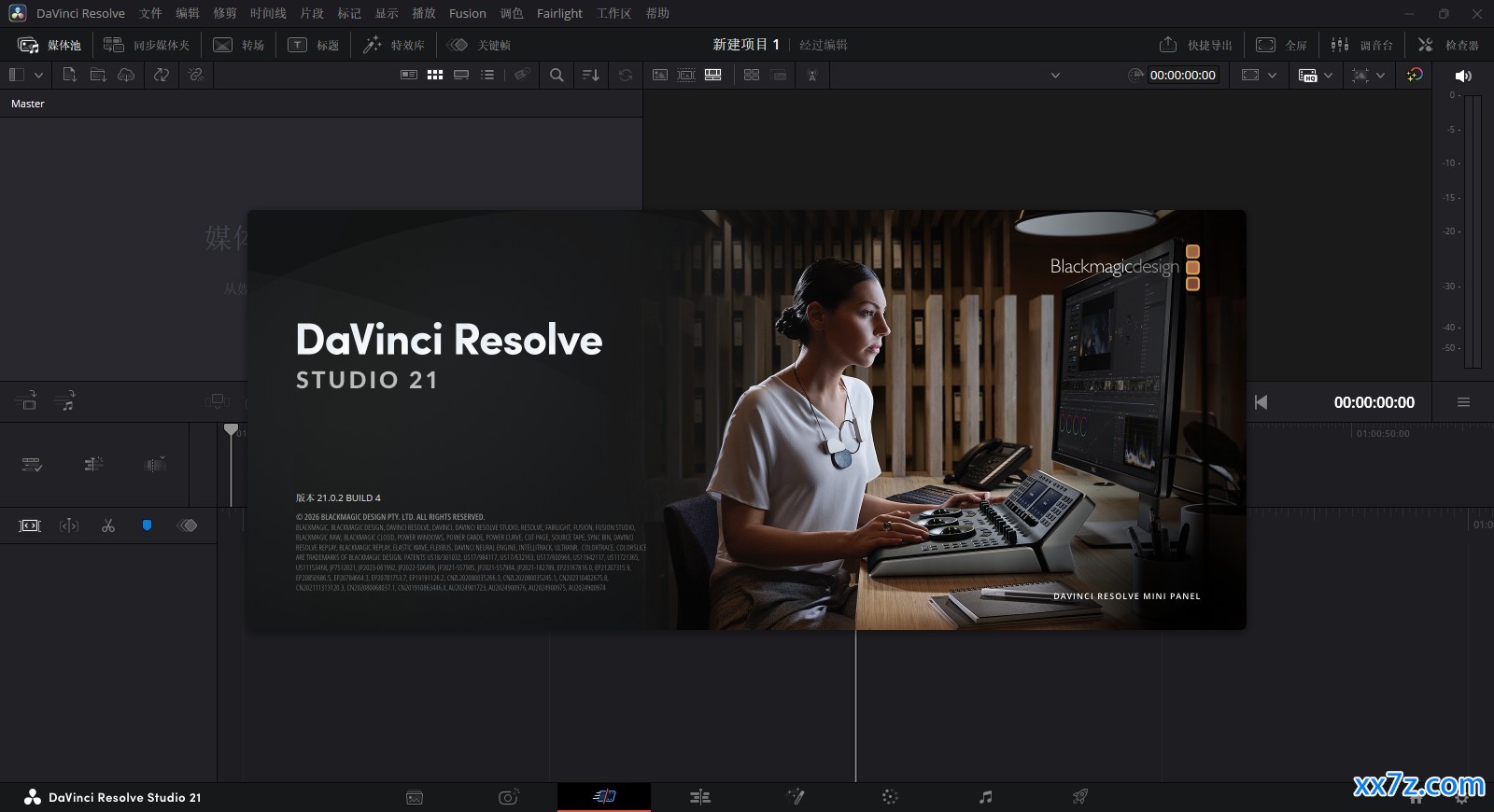Viewport: 1494px width, 812px height.
Task: Switch media pool to list view
Action: point(487,75)
